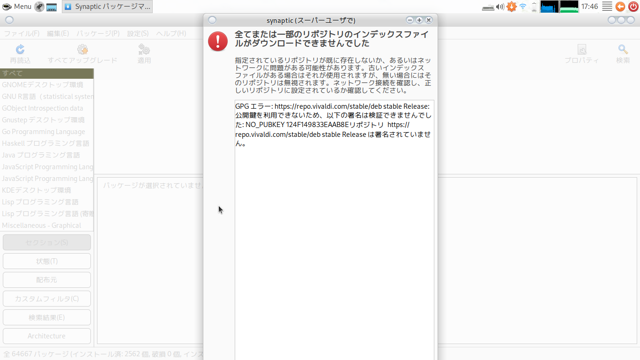Select Haskell プログラミング言語 entry
Image resolution: width=640 pixels, height=360 pixels.
[x=47, y=143]
